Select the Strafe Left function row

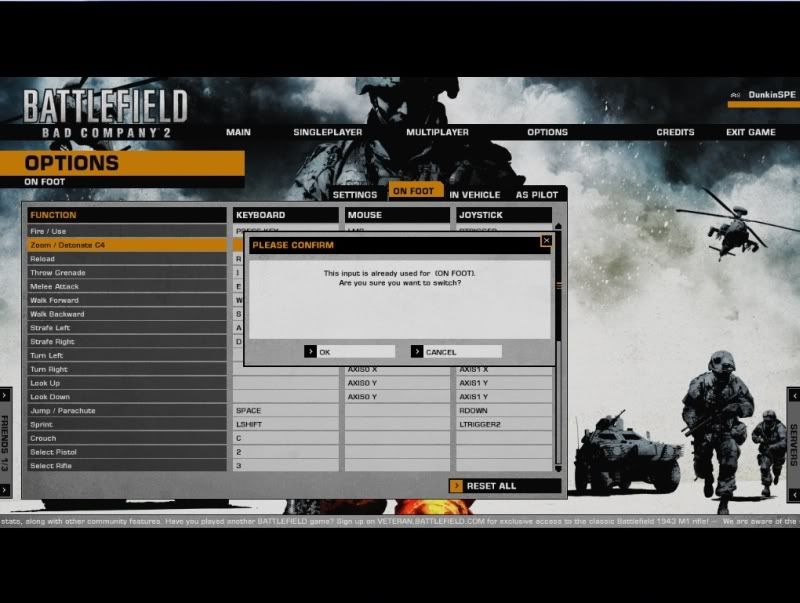pos(127,328)
